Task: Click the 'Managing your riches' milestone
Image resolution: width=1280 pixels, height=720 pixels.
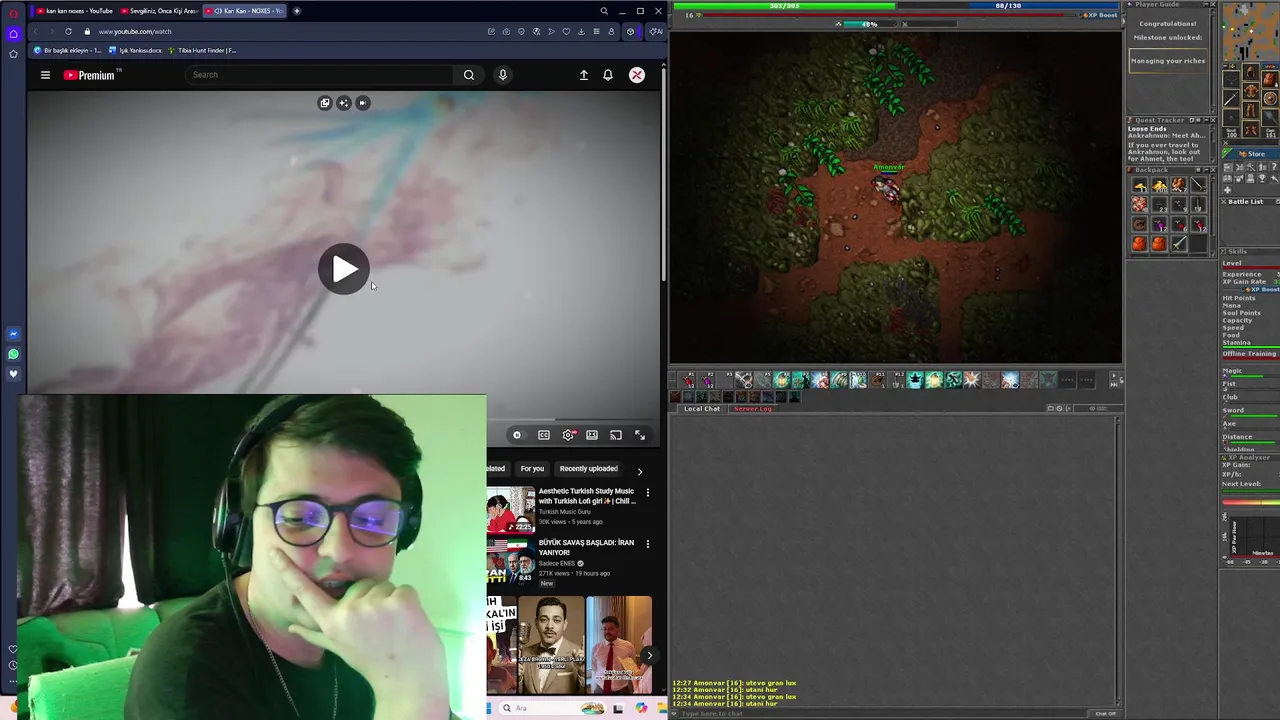Action: point(1168,61)
